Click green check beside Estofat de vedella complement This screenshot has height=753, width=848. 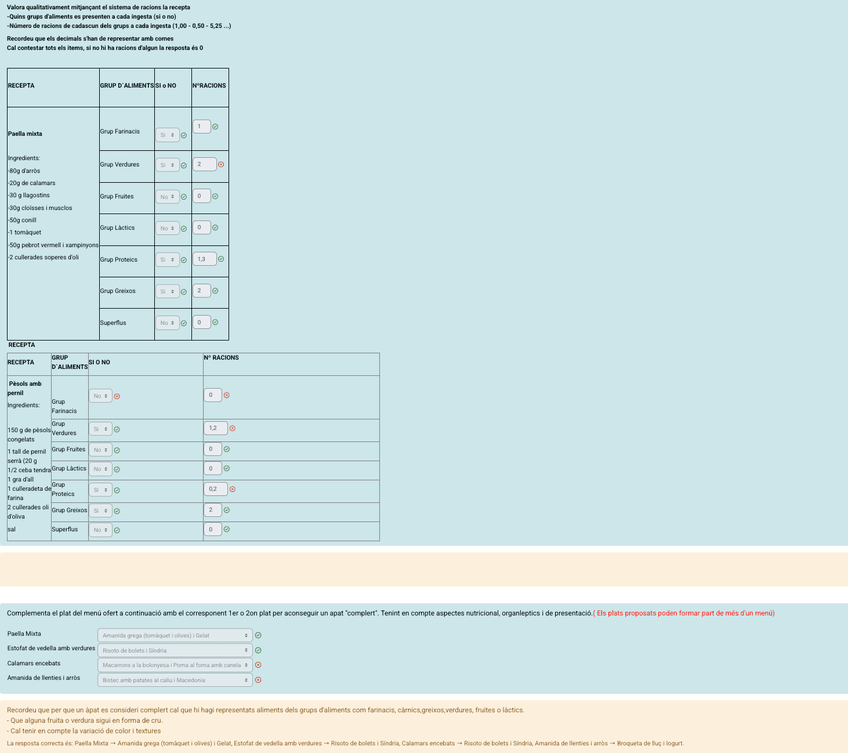point(258,650)
